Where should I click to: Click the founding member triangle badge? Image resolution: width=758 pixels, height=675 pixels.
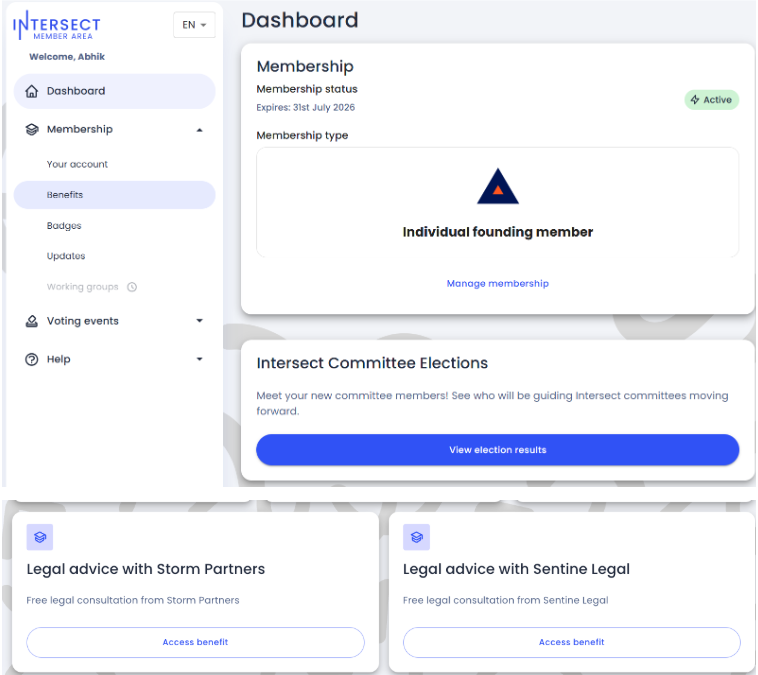[497, 188]
